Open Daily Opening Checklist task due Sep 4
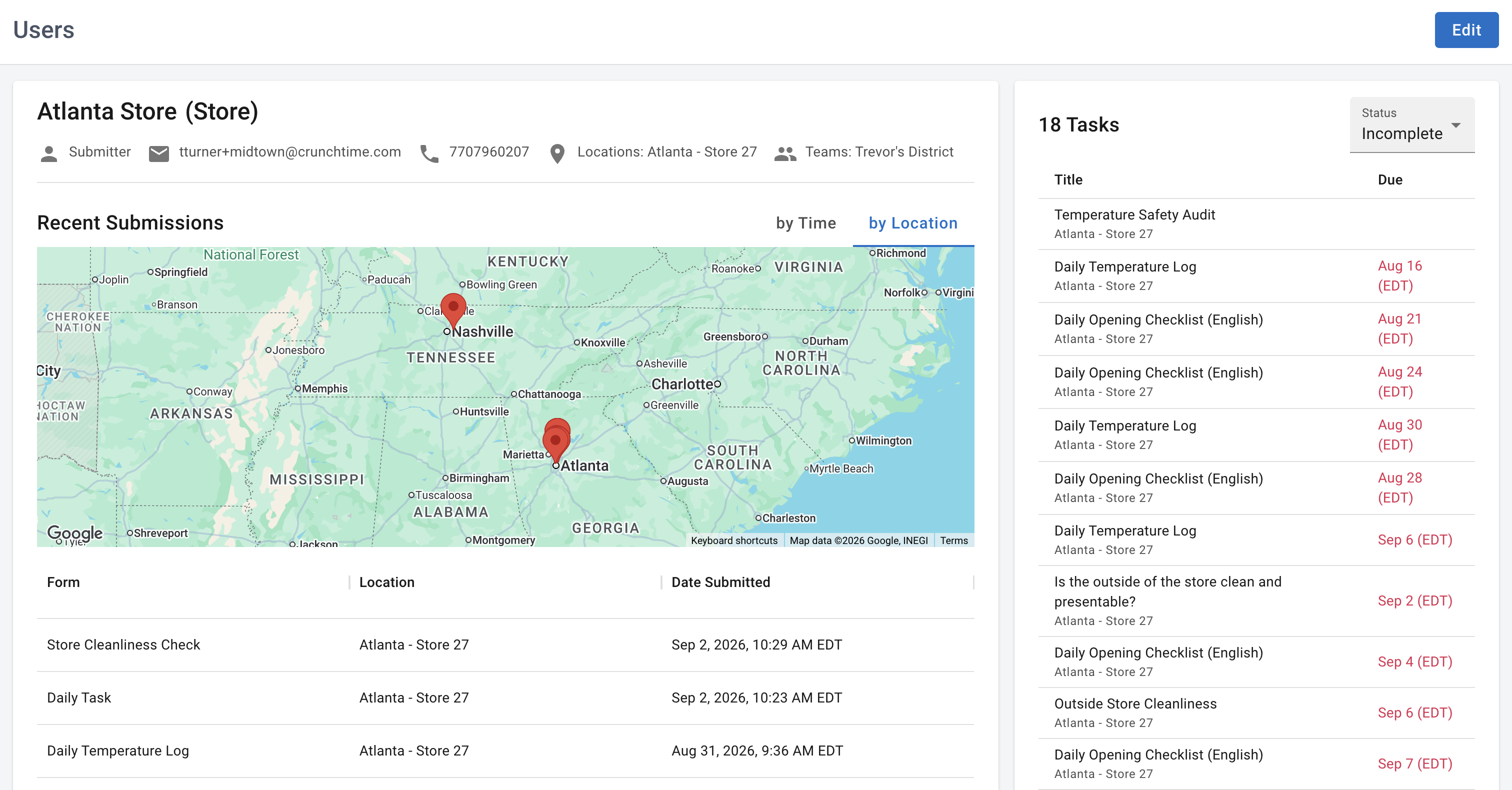 (1255, 661)
